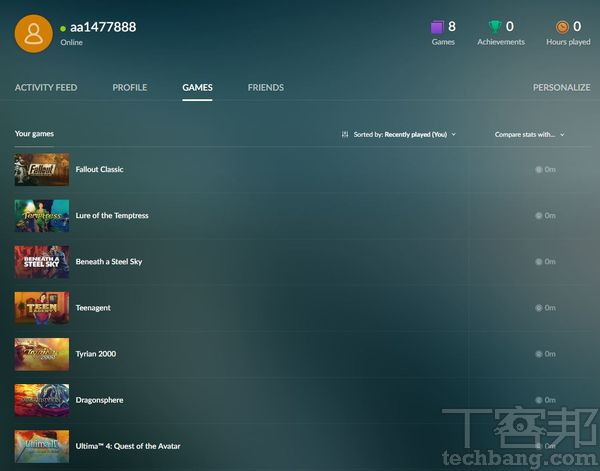Click the username aa1477888

(103, 27)
